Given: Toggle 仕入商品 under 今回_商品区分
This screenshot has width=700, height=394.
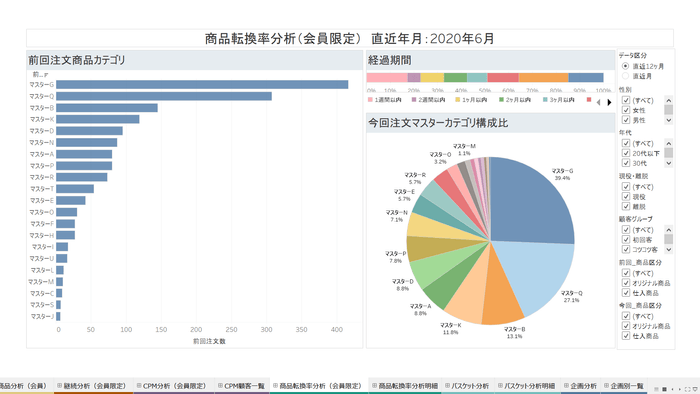Looking at the screenshot, I should (x=626, y=336).
